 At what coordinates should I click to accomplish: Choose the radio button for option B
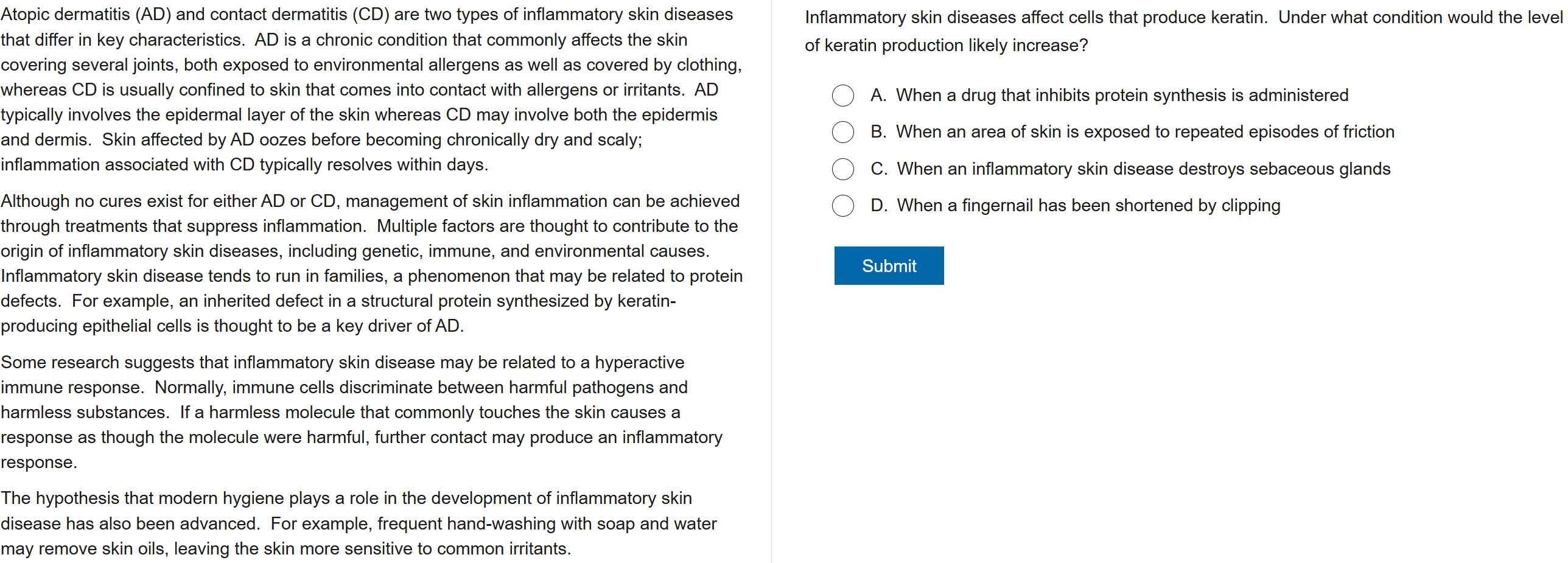click(x=842, y=132)
